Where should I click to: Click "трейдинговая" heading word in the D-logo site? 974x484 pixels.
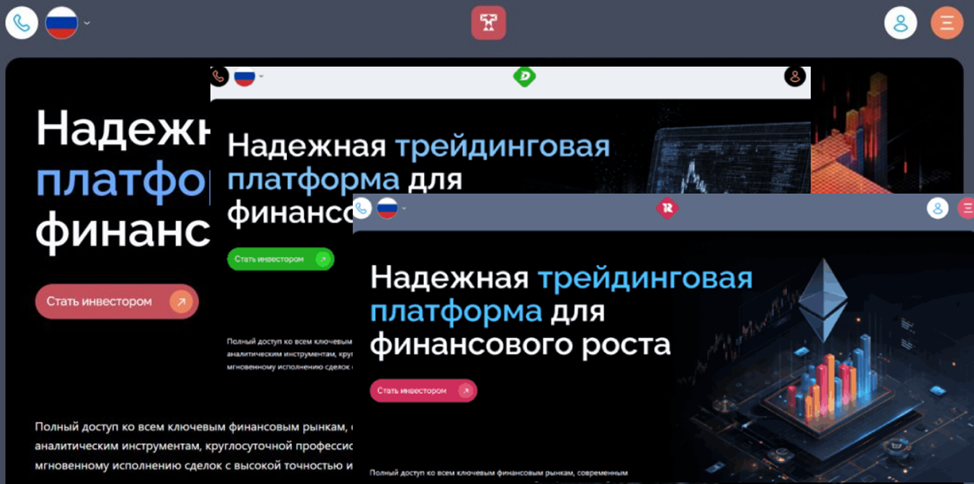click(x=503, y=147)
